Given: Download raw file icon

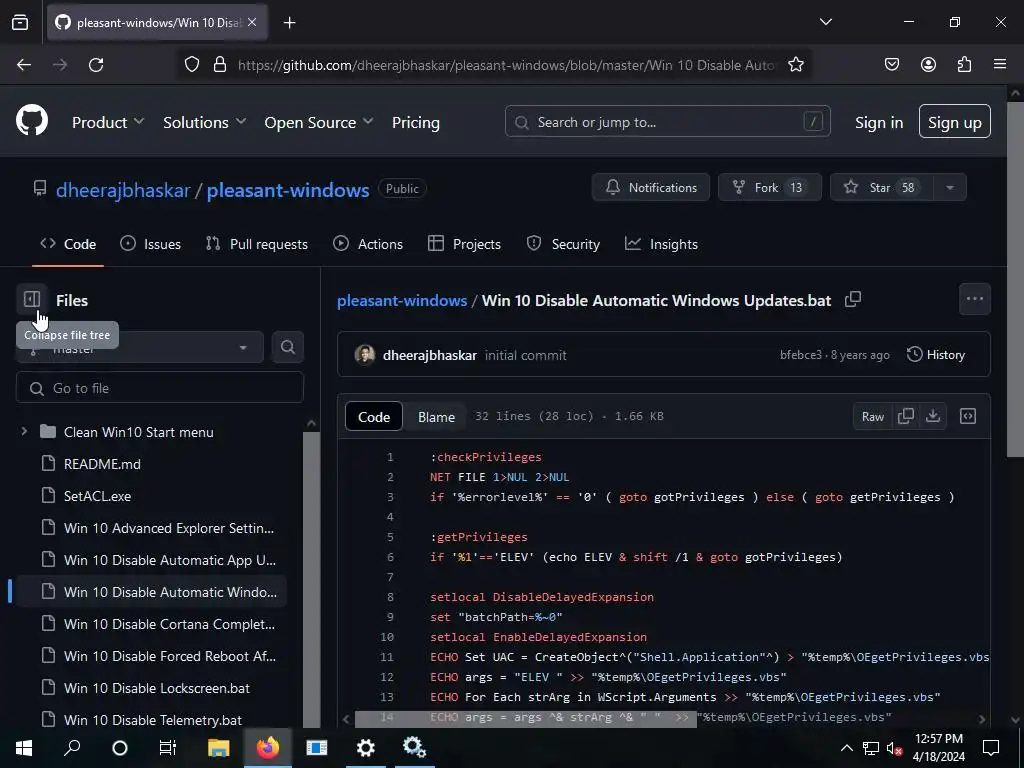Looking at the screenshot, I should (933, 416).
